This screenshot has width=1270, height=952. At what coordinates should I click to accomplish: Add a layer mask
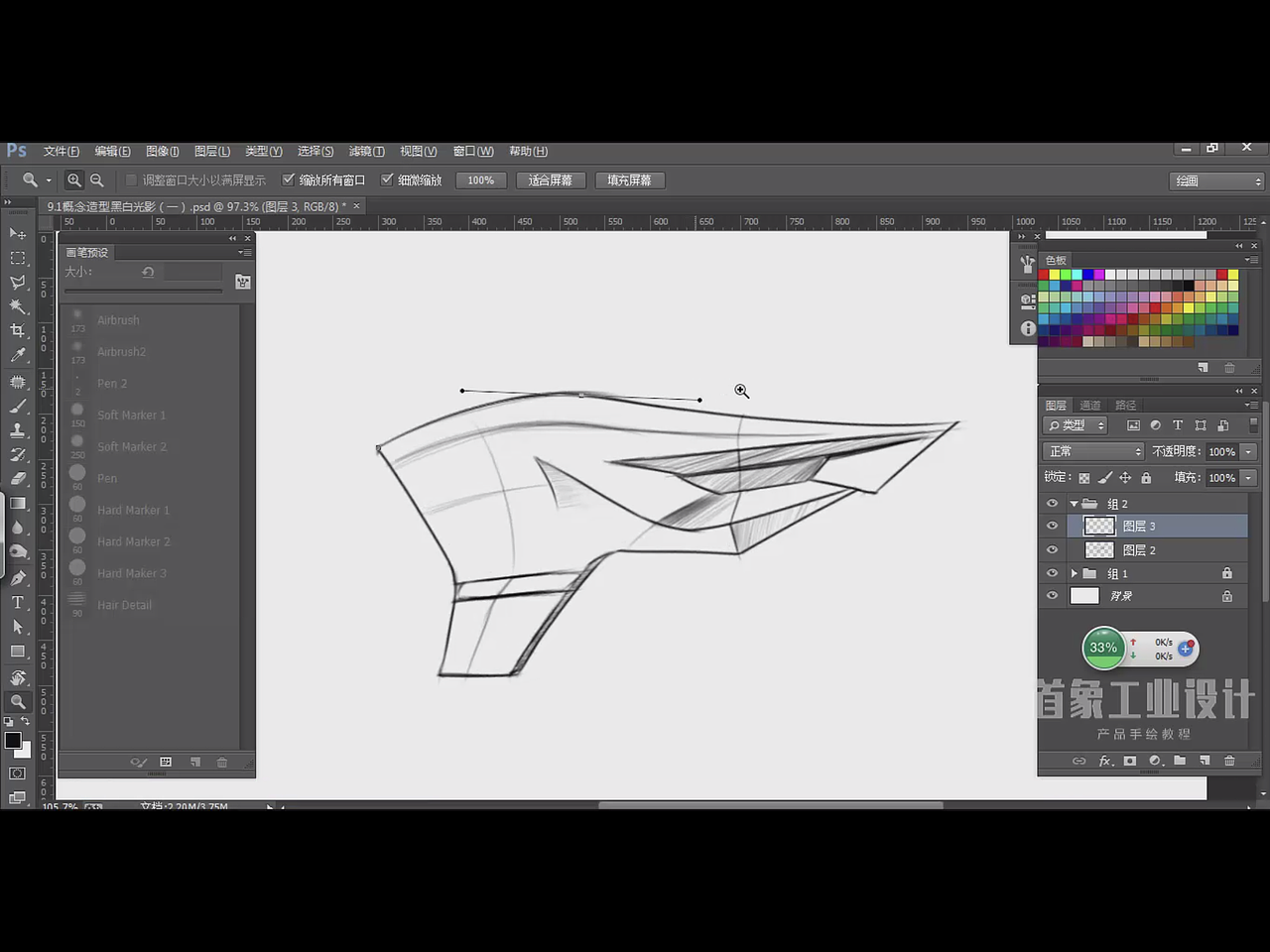point(1130,761)
